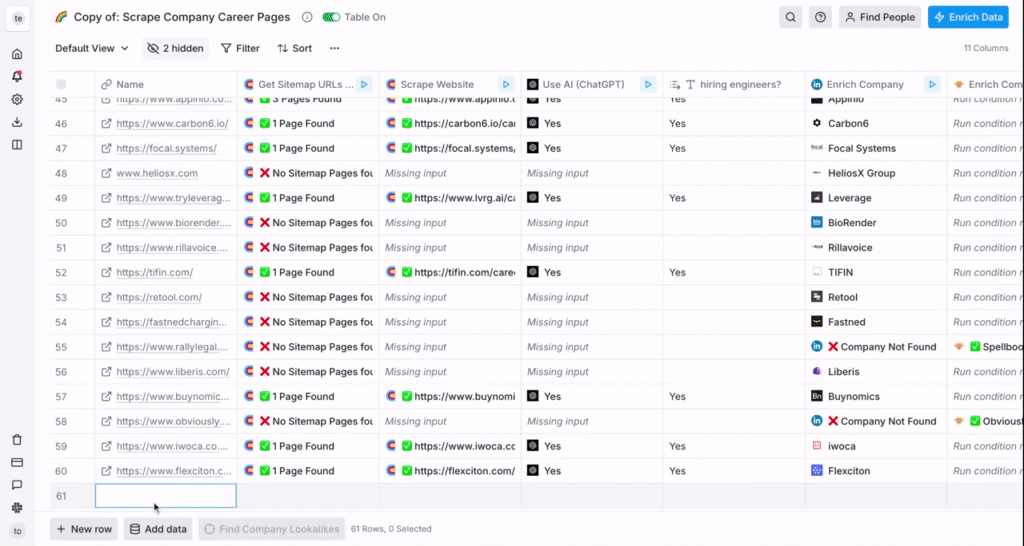Image resolution: width=1024 pixels, height=546 pixels.
Task: Open the https://www.carbon6.io/ link
Action: coord(172,124)
